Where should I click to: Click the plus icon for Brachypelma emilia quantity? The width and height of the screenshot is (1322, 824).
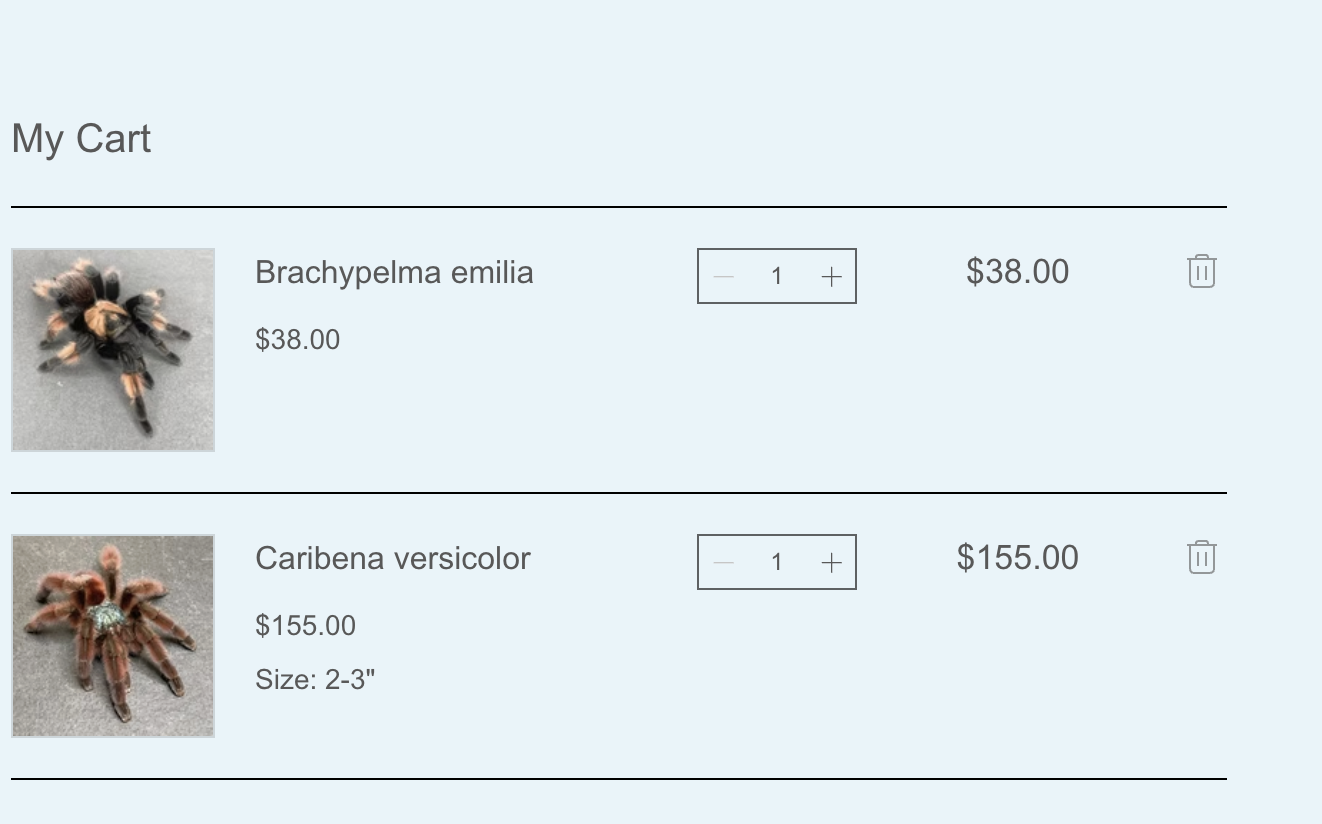point(830,276)
